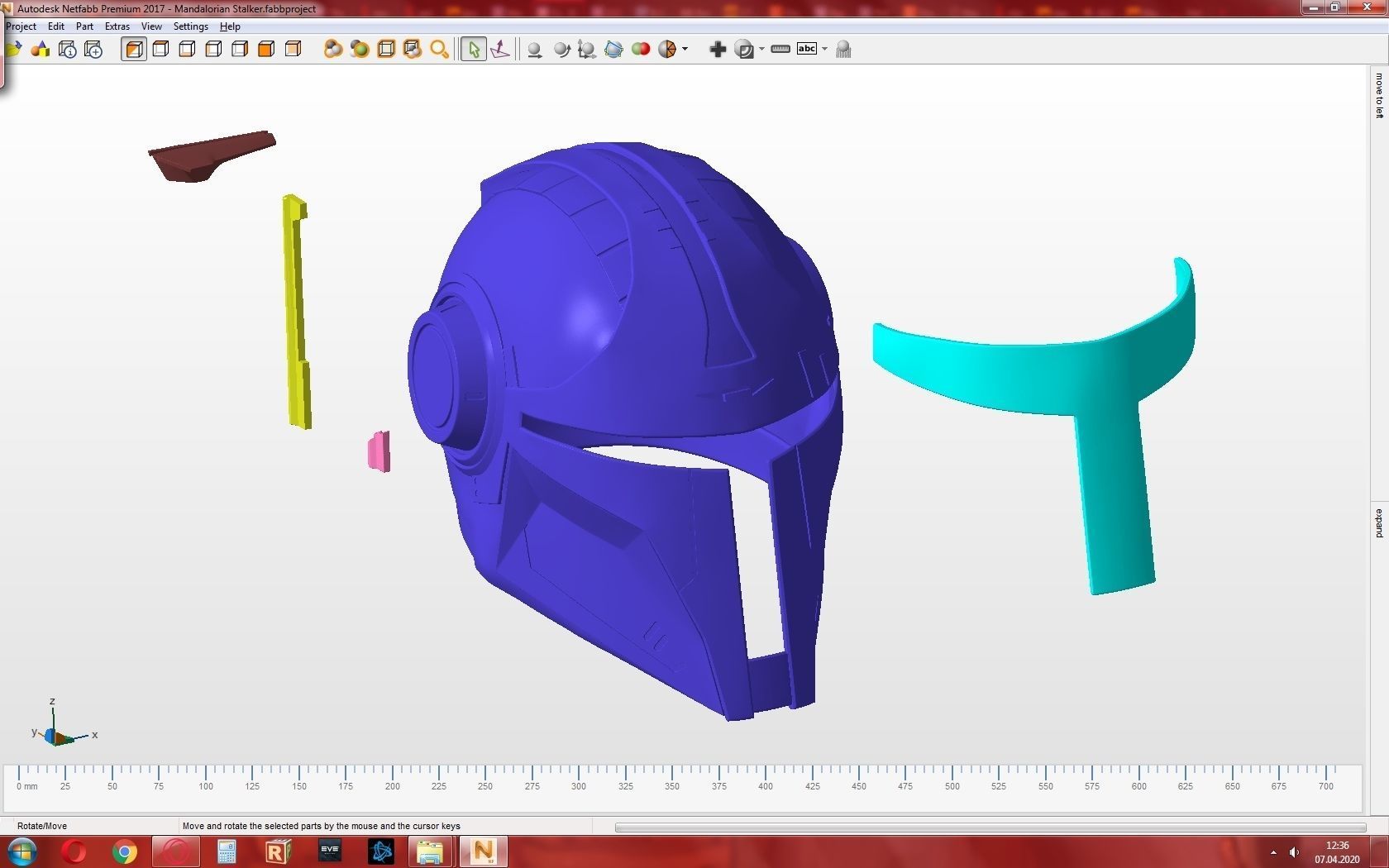Click the 'move to left' sidebar tab
The height and width of the screenshot is (868, 1389).
click(1379, 96)
